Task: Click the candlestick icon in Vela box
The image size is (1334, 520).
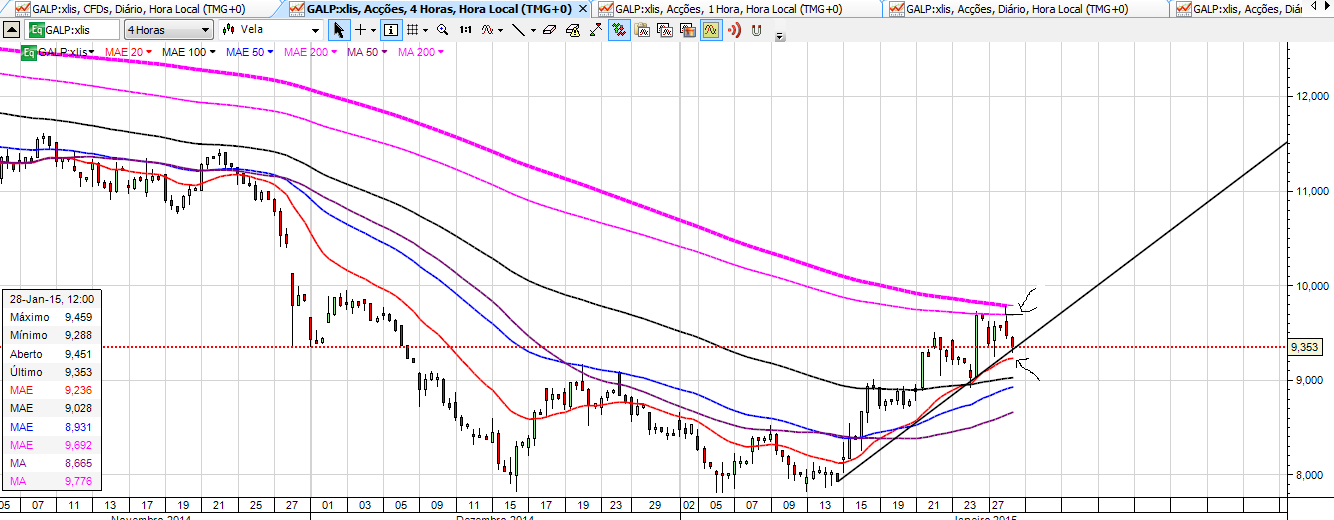Action: click(229, 30)
